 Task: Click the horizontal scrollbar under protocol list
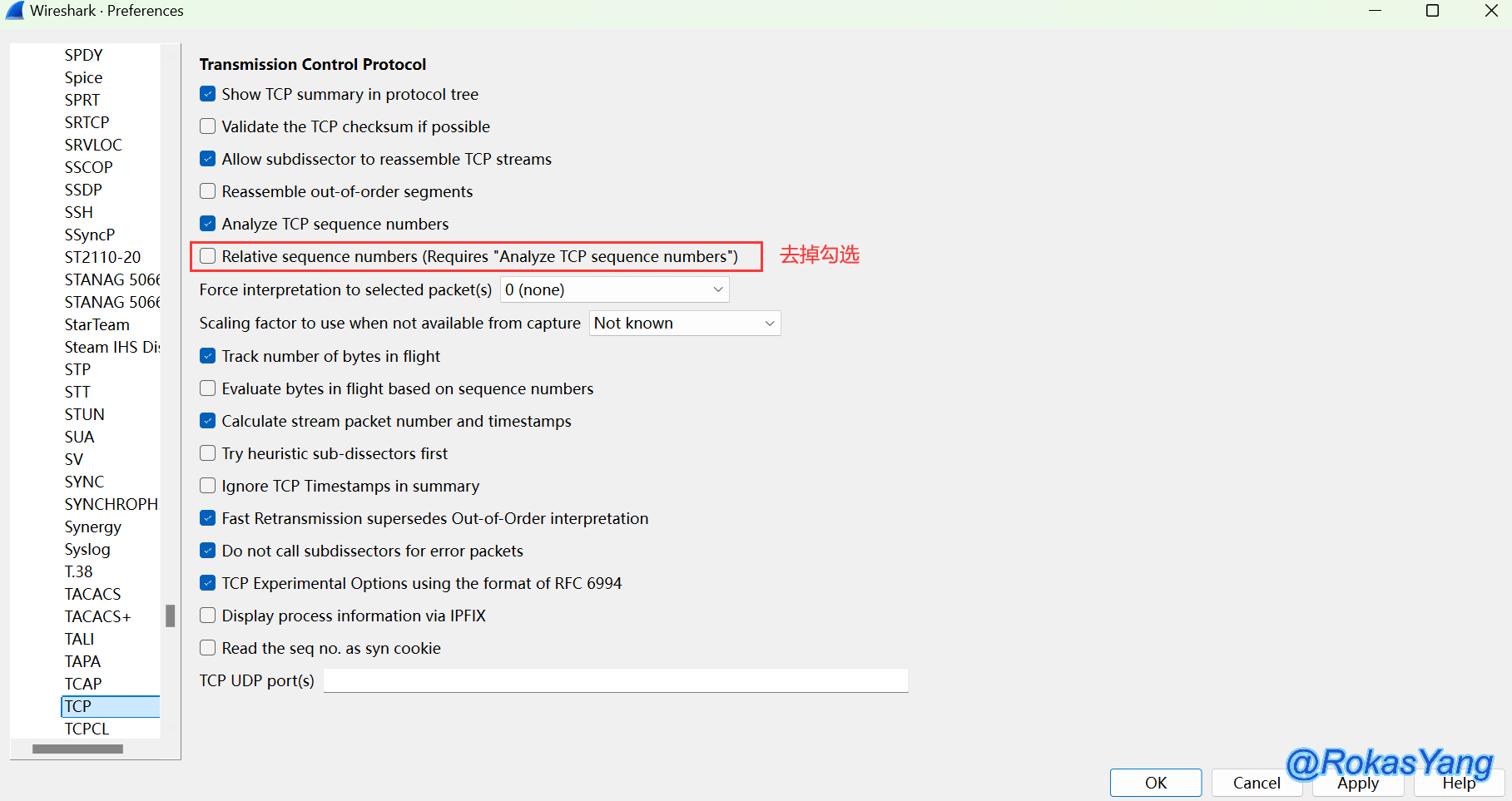coord(77,749)
